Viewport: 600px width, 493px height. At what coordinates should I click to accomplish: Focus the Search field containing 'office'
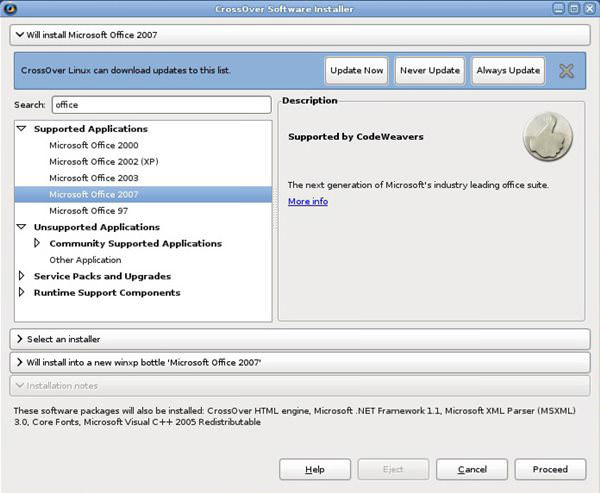point(161,105)
